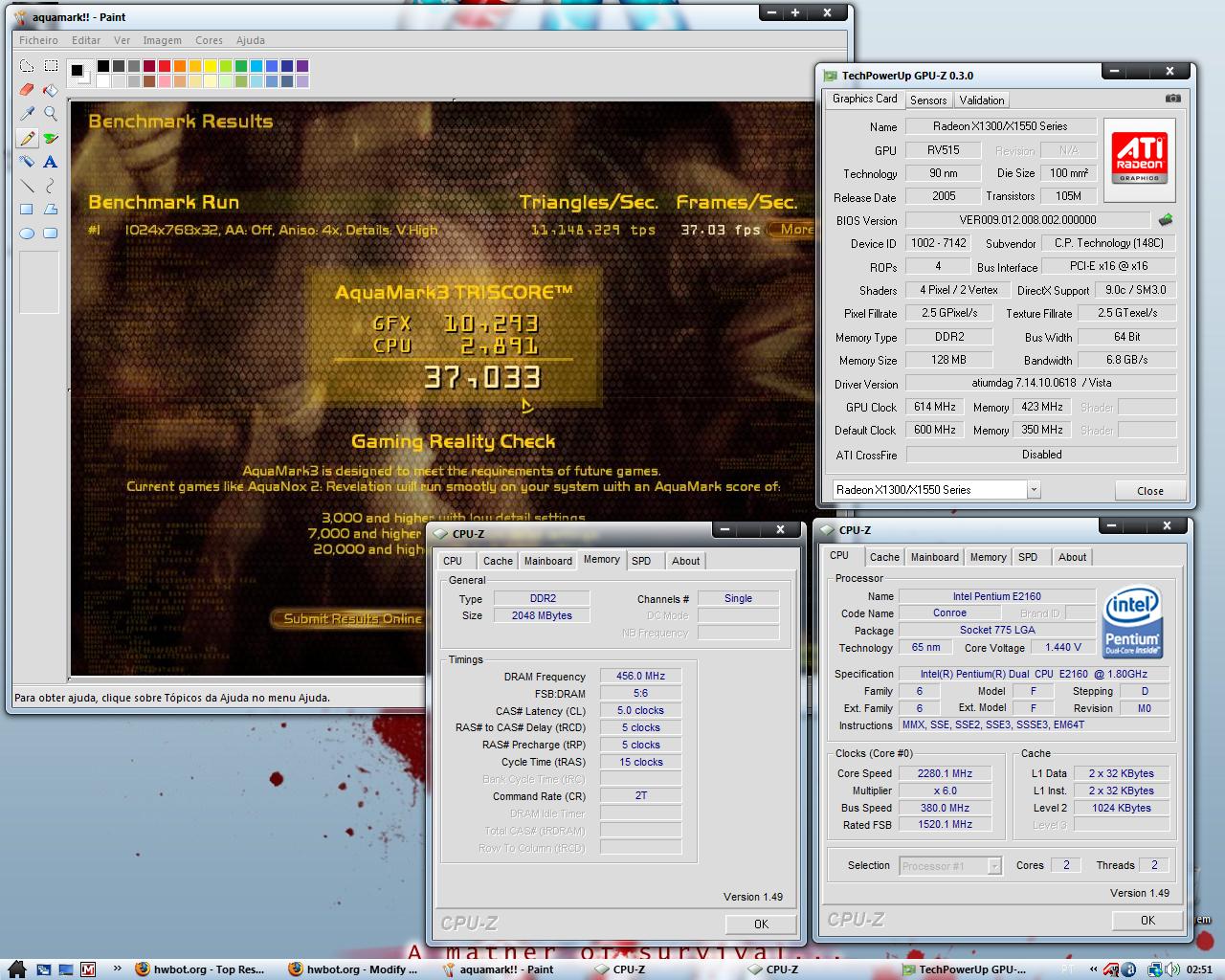Click the GPU Clock value 614 MHz
This screenshot has height=980, width=1225.
tap(934, 407)
